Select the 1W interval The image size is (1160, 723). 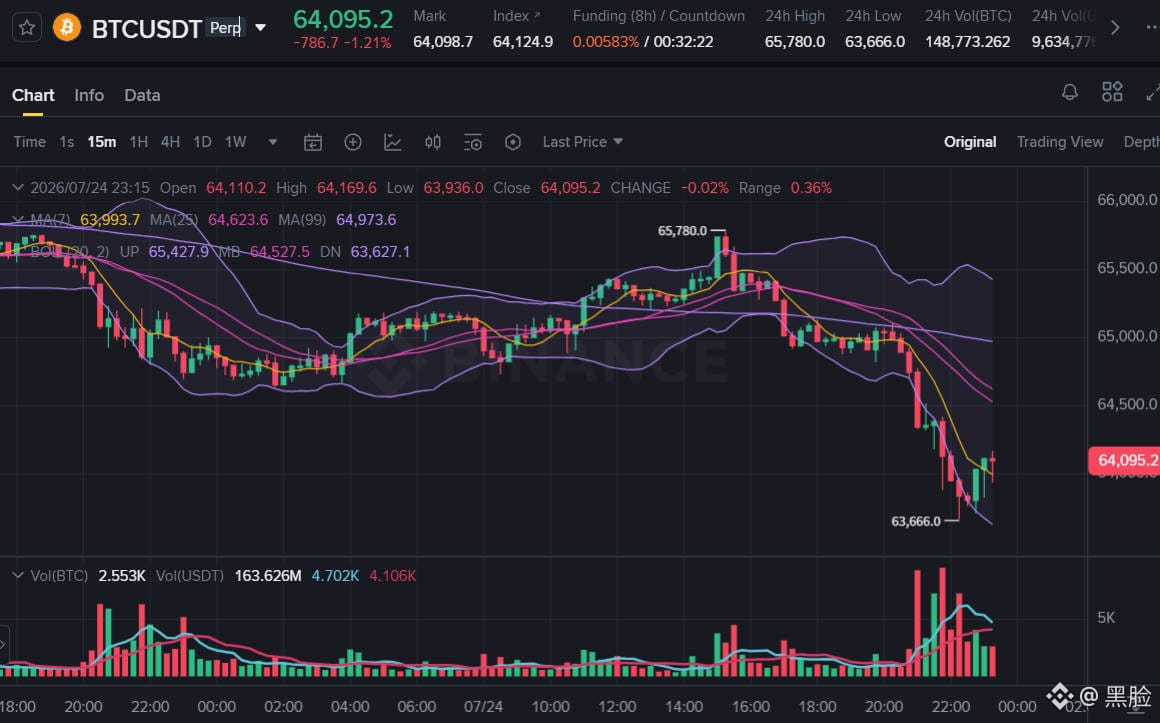click(x=235, y=142)
